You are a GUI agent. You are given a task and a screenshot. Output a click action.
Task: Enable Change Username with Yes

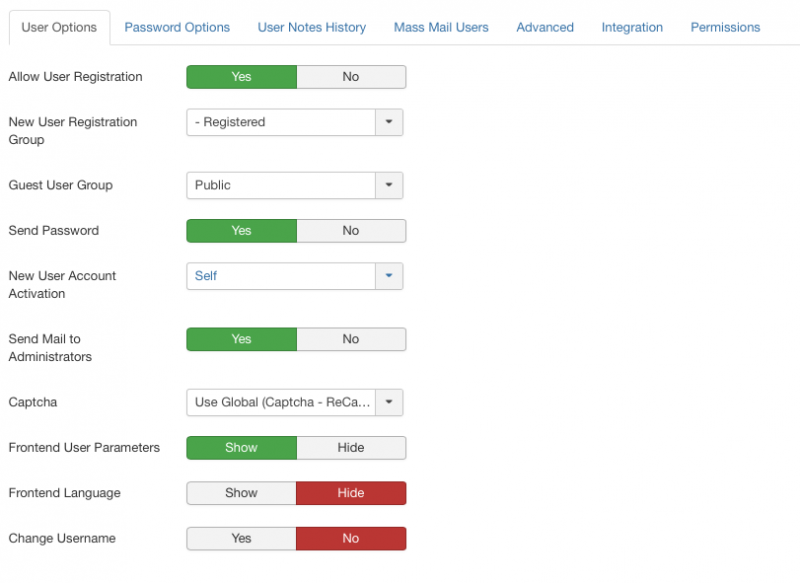(x=241, y=539)
